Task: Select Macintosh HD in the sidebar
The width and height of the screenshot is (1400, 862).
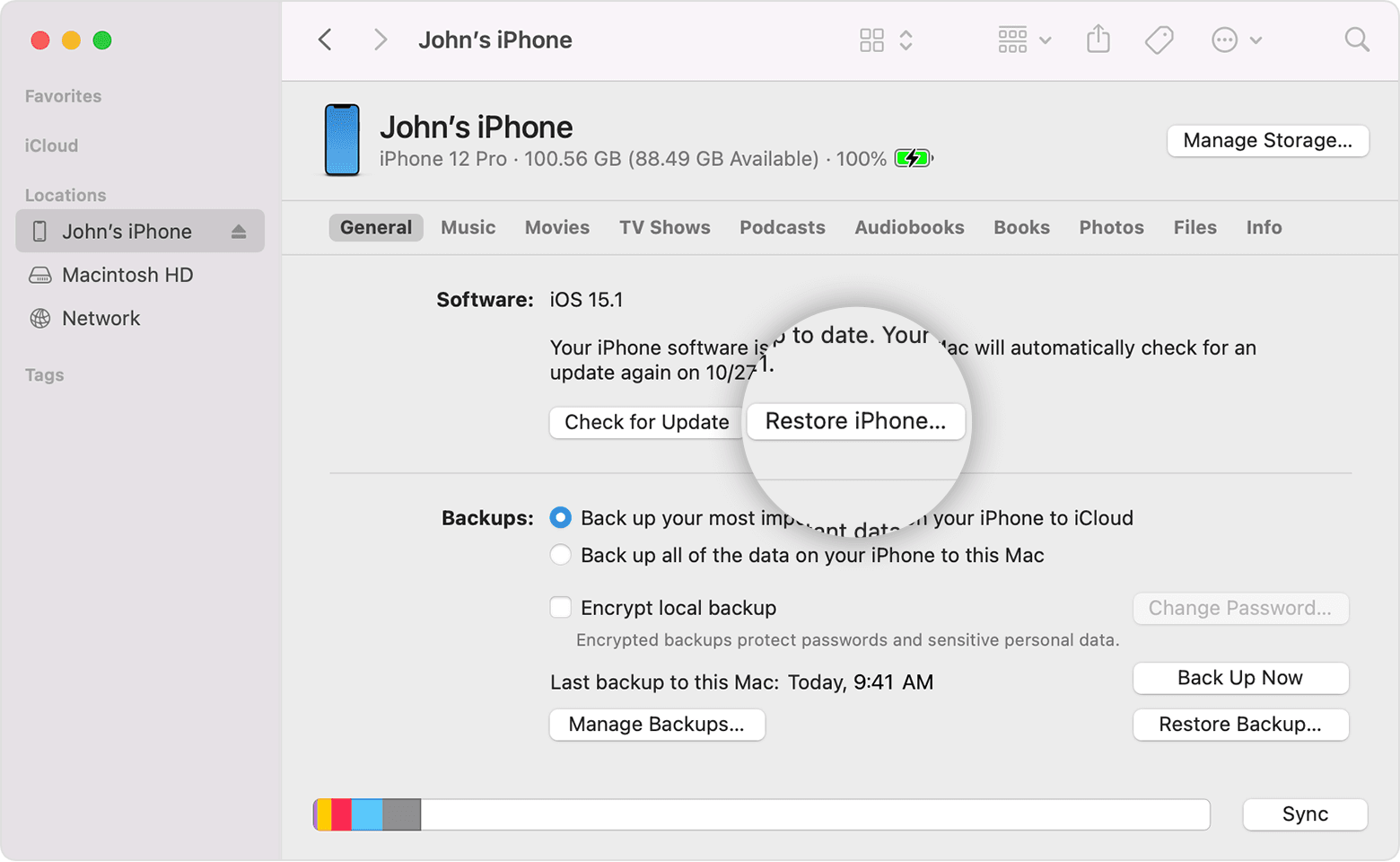Action: 127,275
